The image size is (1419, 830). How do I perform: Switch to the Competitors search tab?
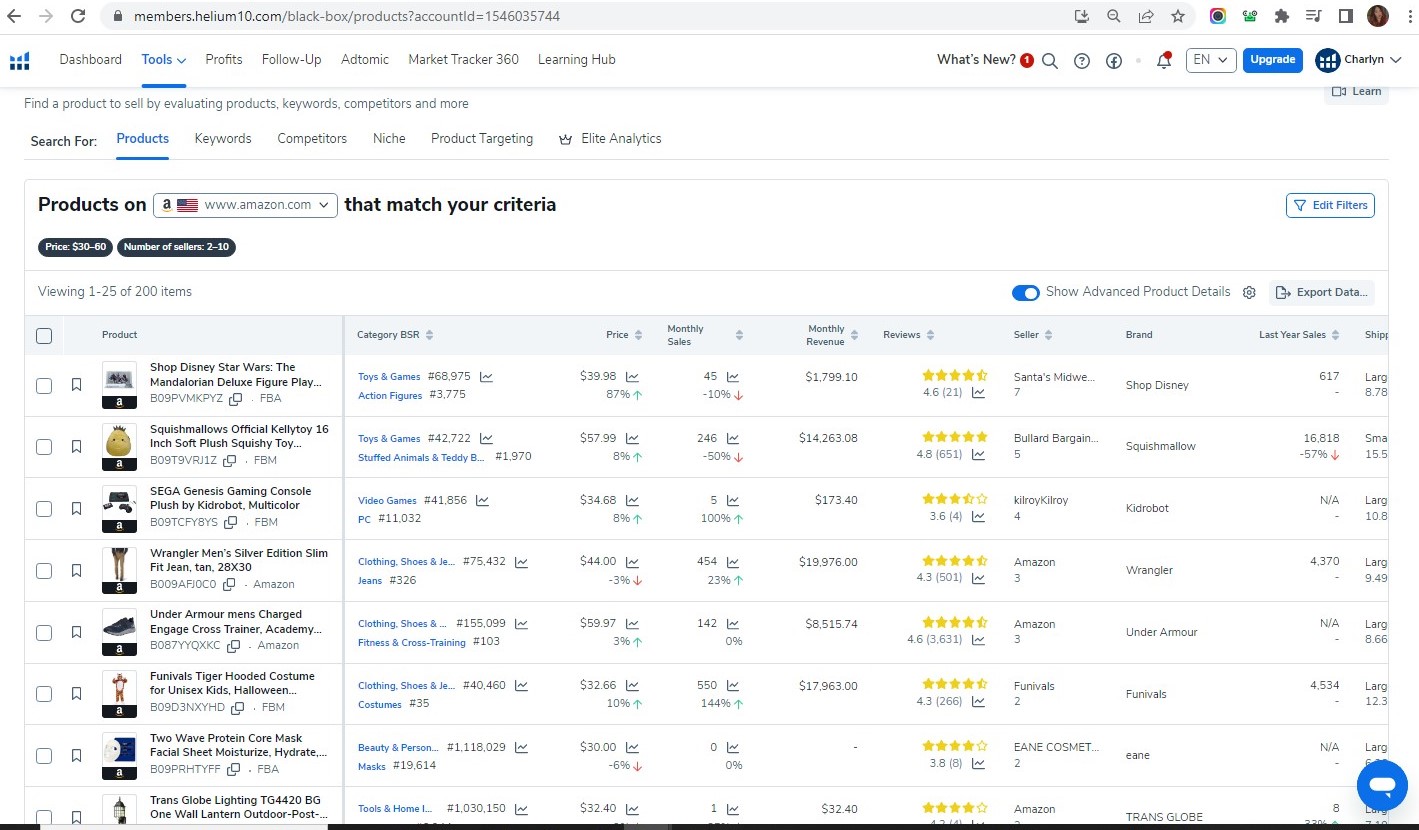coord(312,139)
